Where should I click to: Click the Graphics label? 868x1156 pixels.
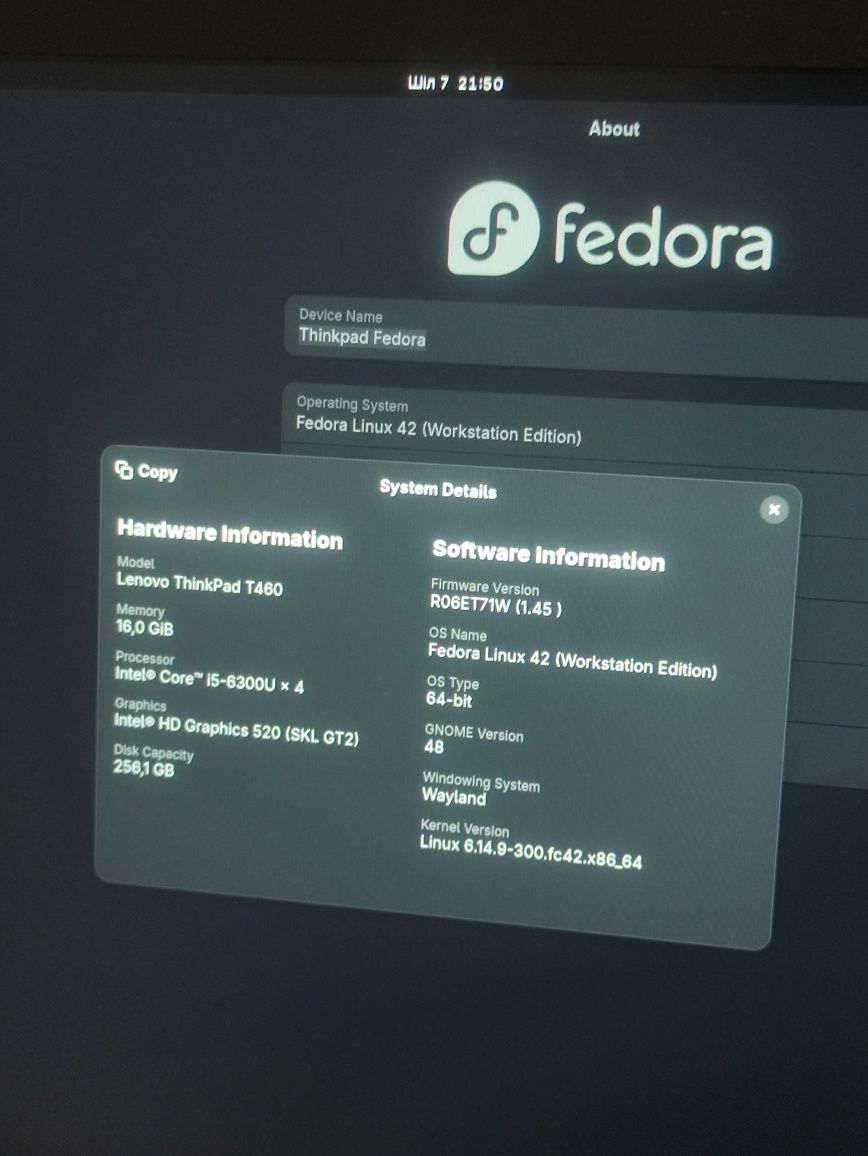point(140,704)
